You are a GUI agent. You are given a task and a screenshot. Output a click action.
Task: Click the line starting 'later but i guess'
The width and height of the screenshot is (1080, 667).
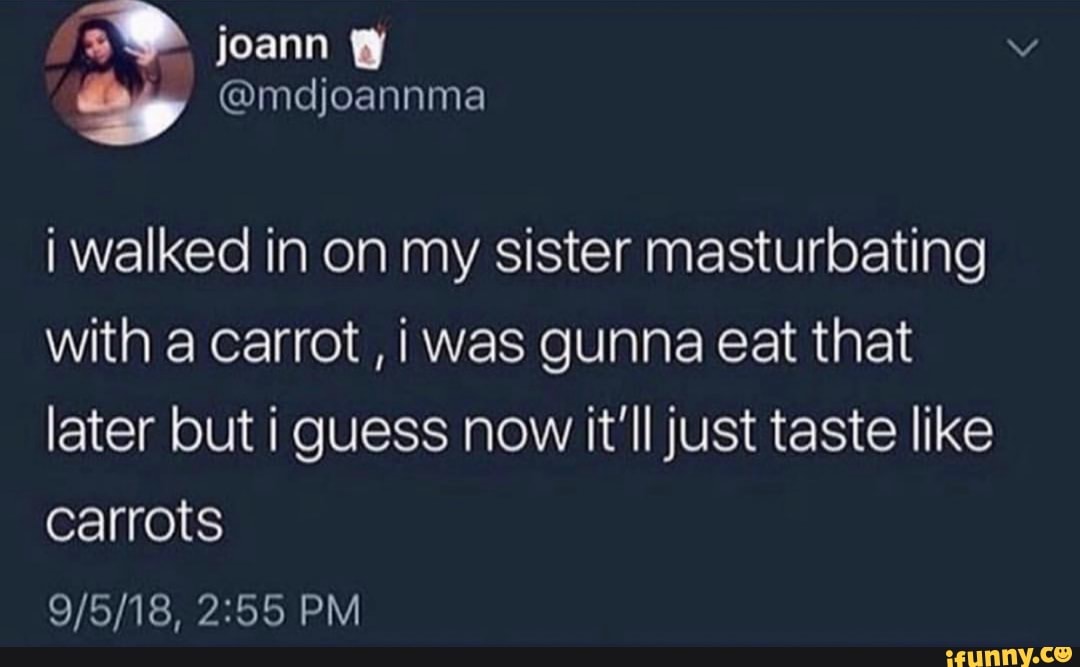[x=520, y=433]
